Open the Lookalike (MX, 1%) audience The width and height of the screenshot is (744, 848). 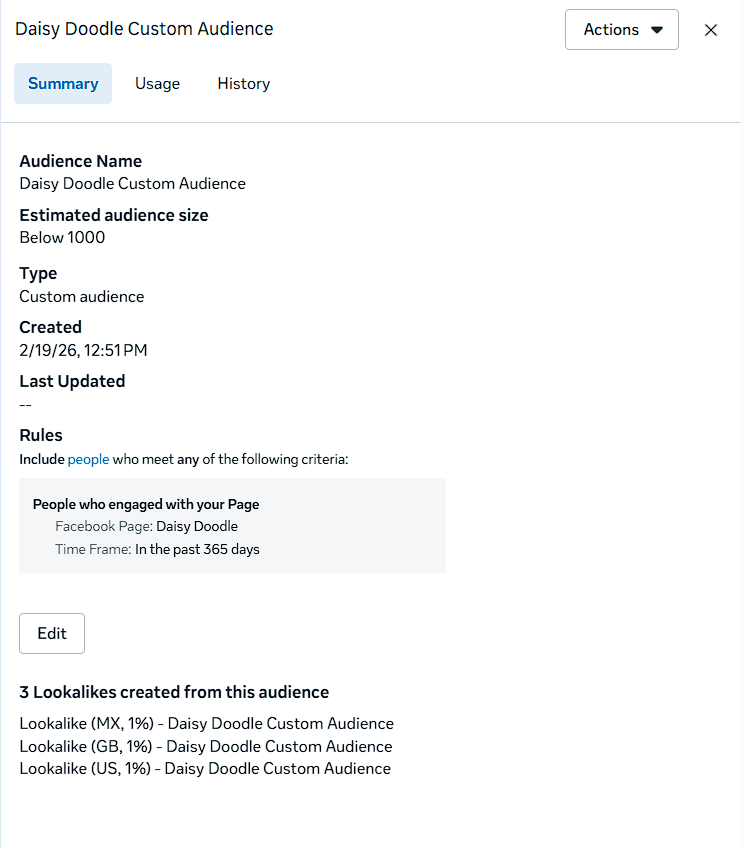tap(206, 723)
